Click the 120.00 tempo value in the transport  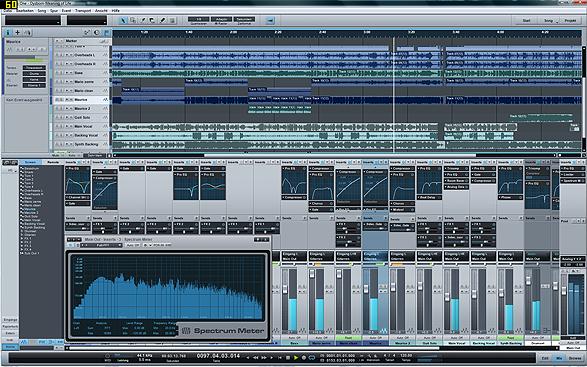pyautogui.click(x=405, y=355)
